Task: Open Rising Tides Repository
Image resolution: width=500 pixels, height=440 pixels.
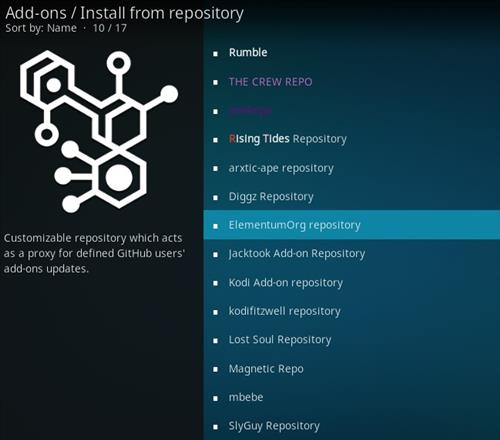Action: [x=352, y=139]
